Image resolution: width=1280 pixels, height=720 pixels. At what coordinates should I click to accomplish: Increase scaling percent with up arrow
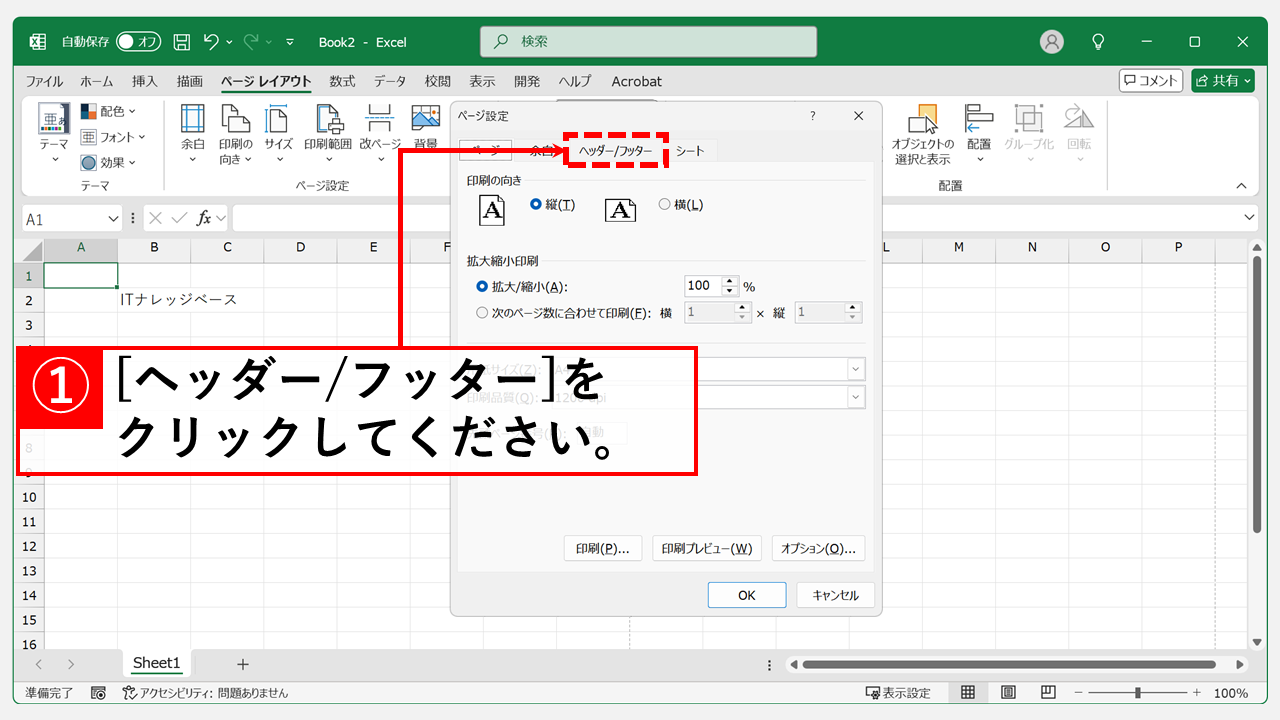tap(730, 281)
